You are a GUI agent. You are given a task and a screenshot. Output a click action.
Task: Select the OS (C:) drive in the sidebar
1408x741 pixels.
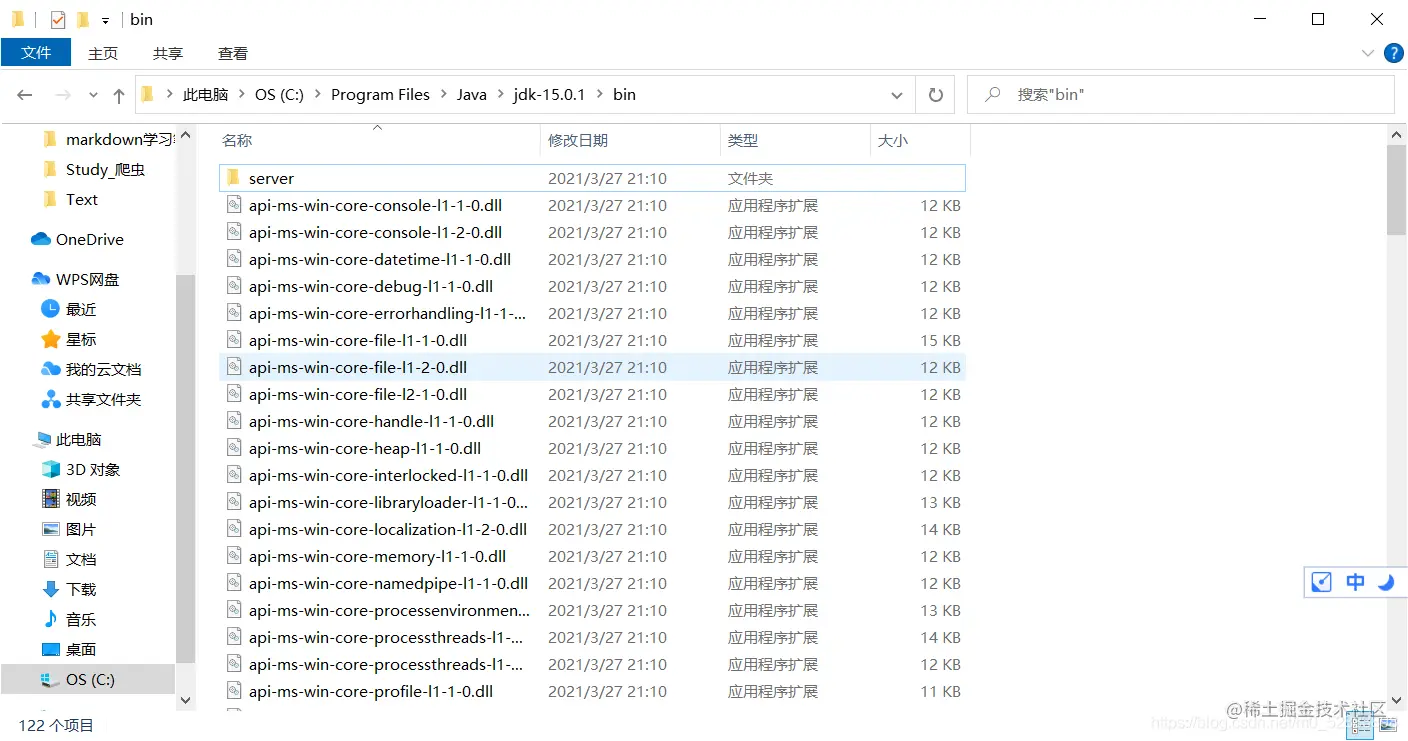tap(88, 679)
